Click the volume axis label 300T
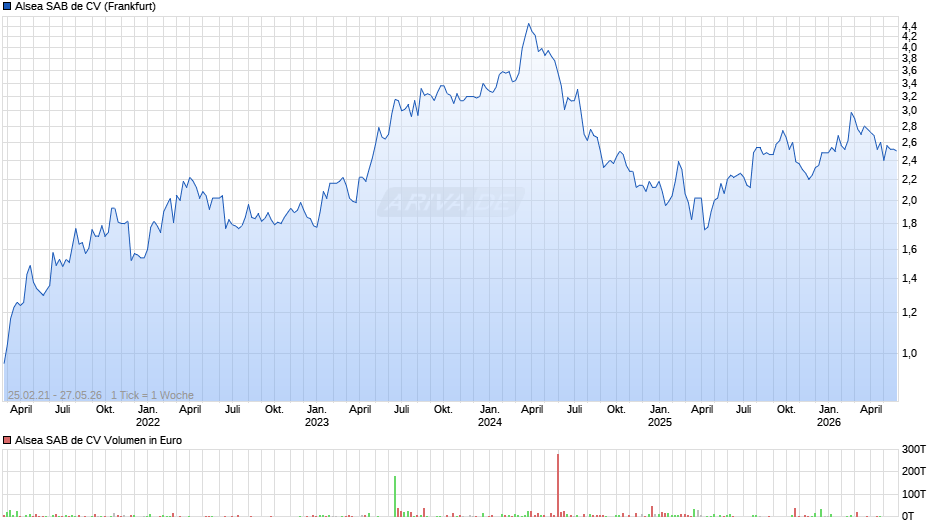This screenshot has width=940, height=526. tap(914, 449)
